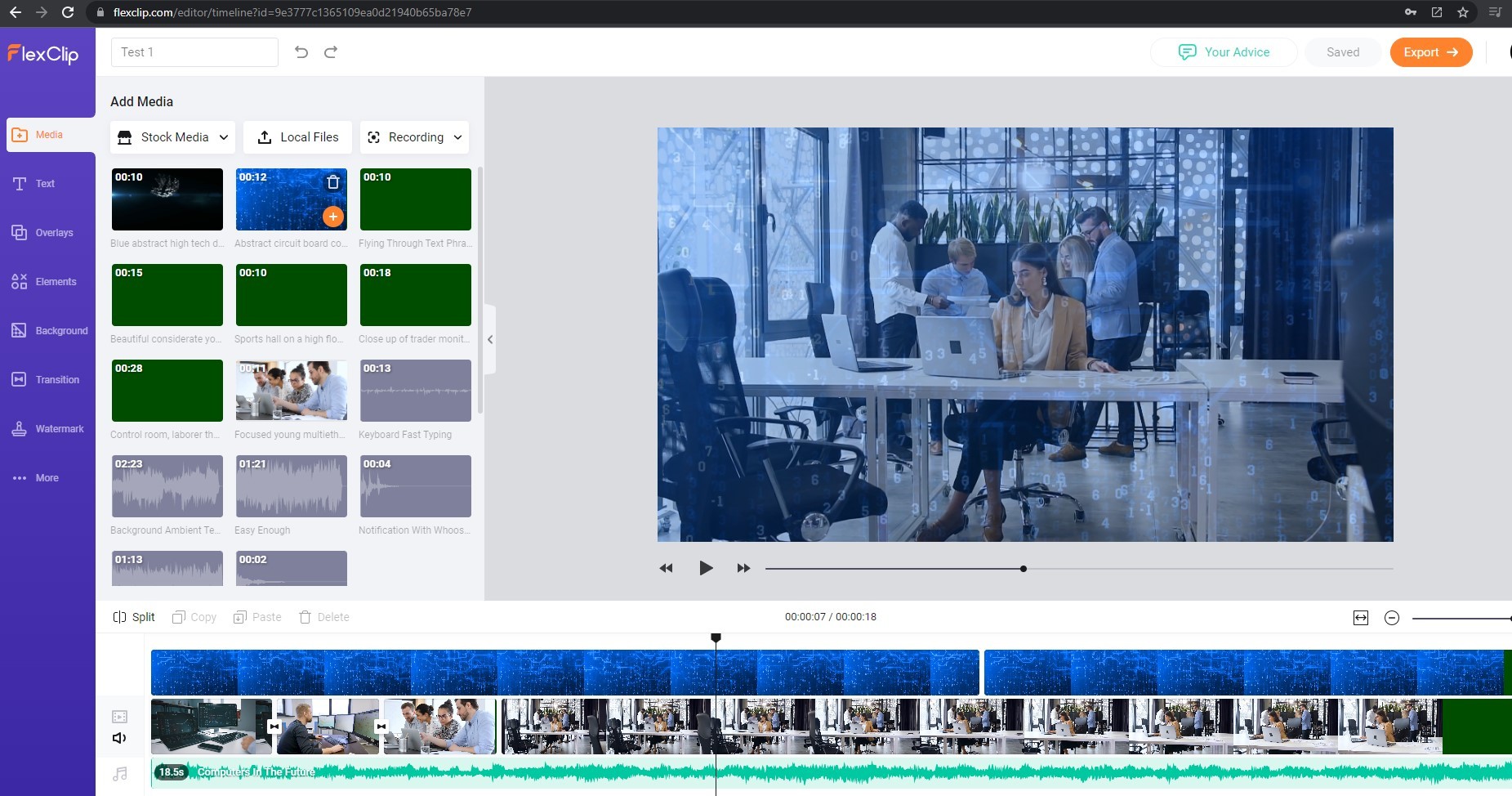Click the Export button
Image resolution: width=1512 pixels, height=796 pixels.
(x=1430, y=52)
